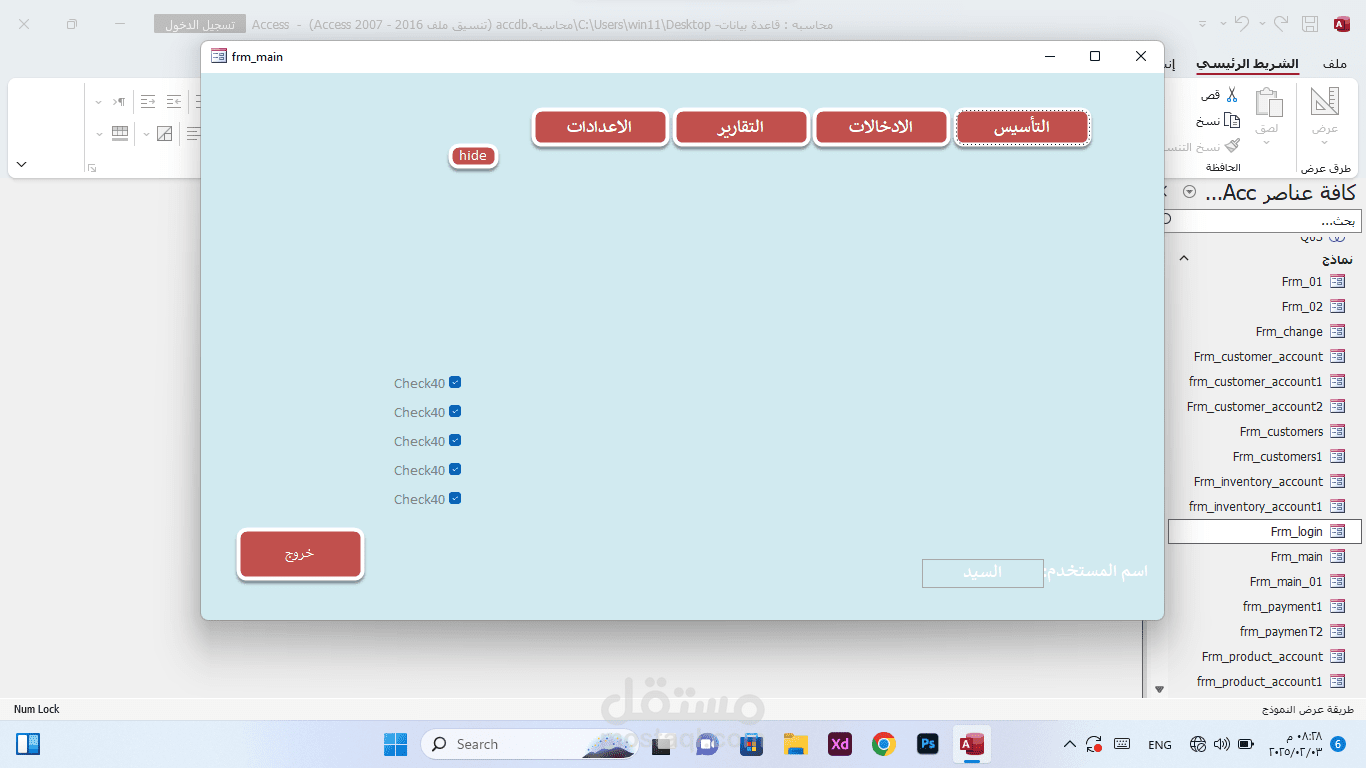Click the قص (Cut) scissors icon

pyautogui.click(x=1232, y=94)
